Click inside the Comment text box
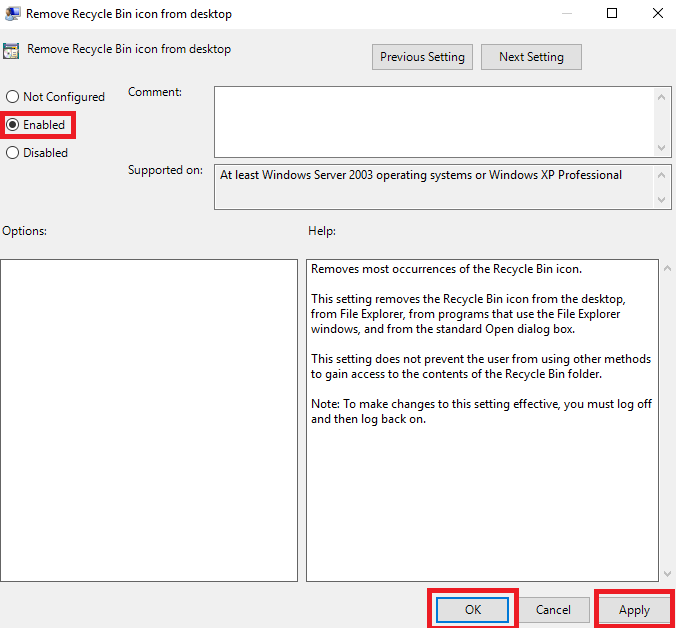This screenshot has width=676, height=628. pyautogui.click(x=435, y=122)
